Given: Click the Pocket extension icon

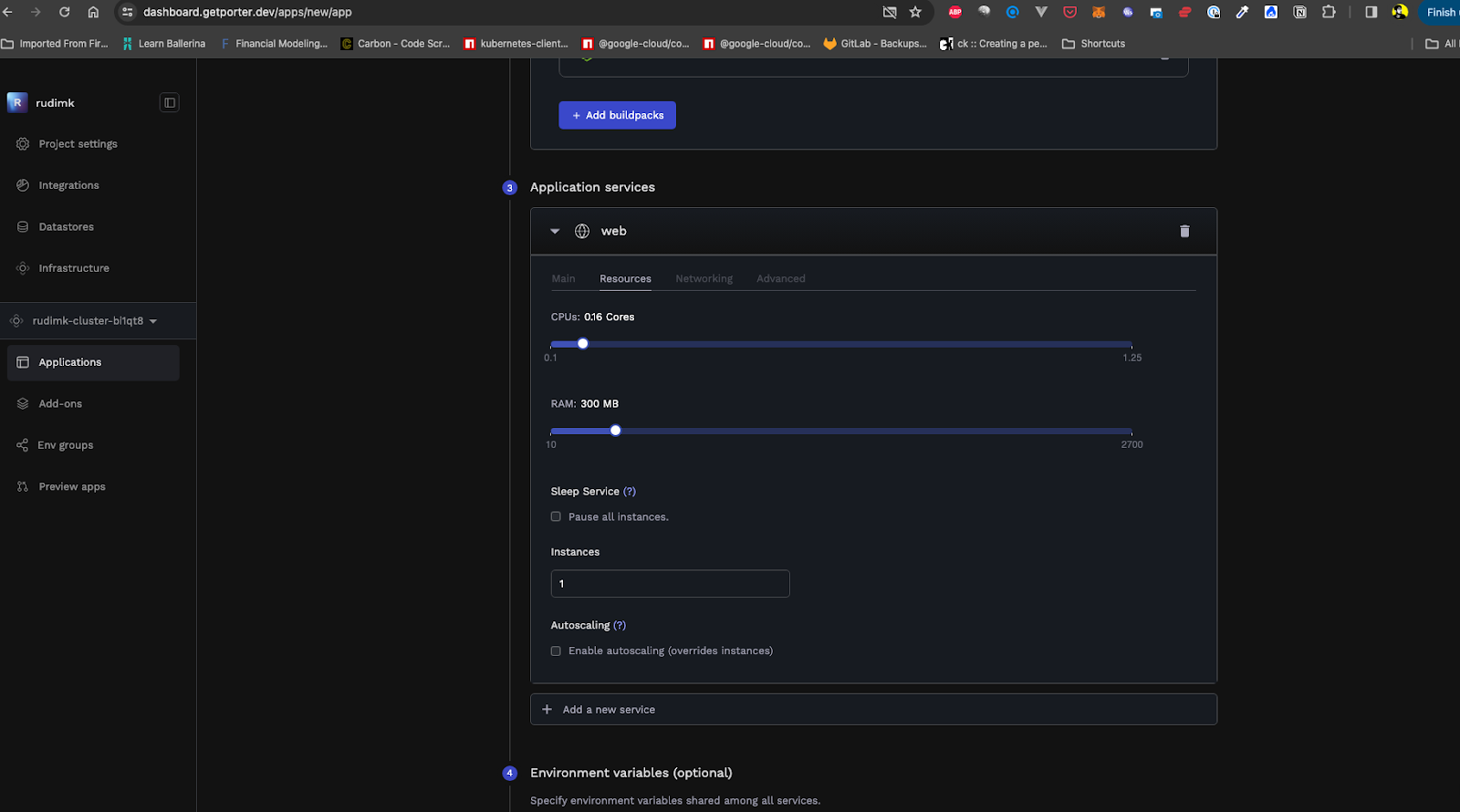Looking at the screenshot, I should pos(1069,12).
